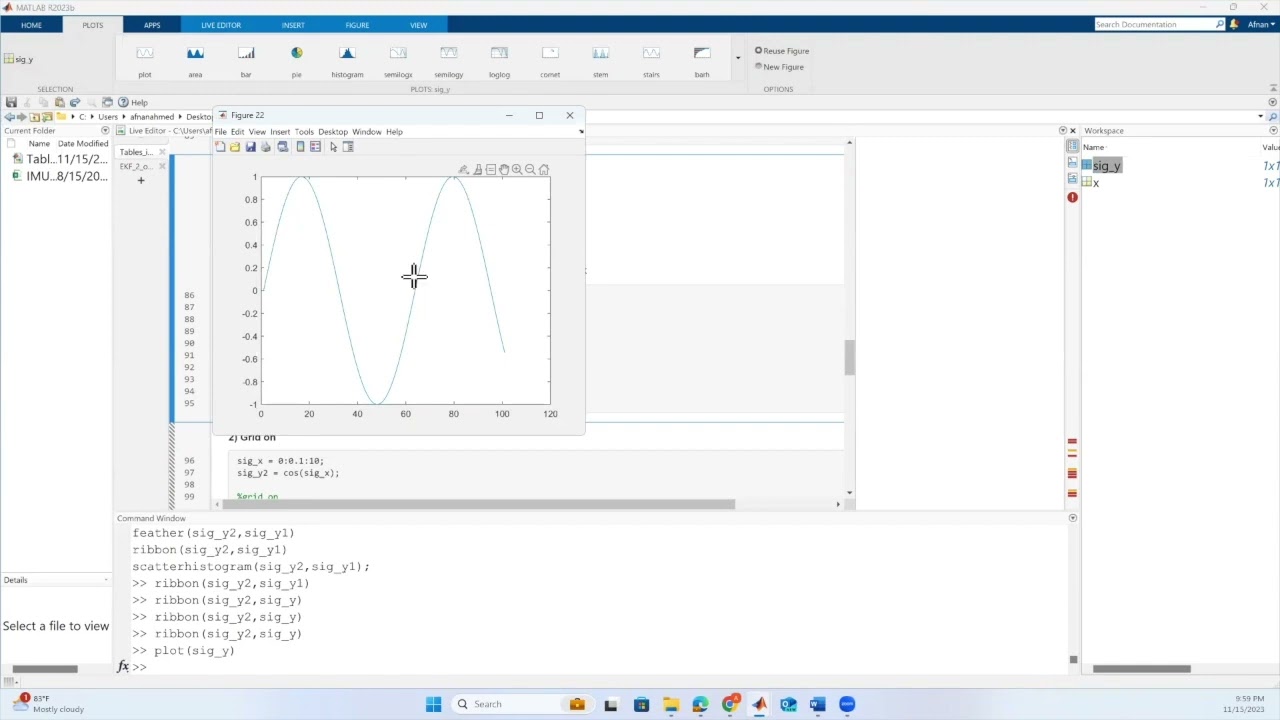Open the Command Window actions dropdown
The image size is (1280, 720).
tap(1072, 518)
